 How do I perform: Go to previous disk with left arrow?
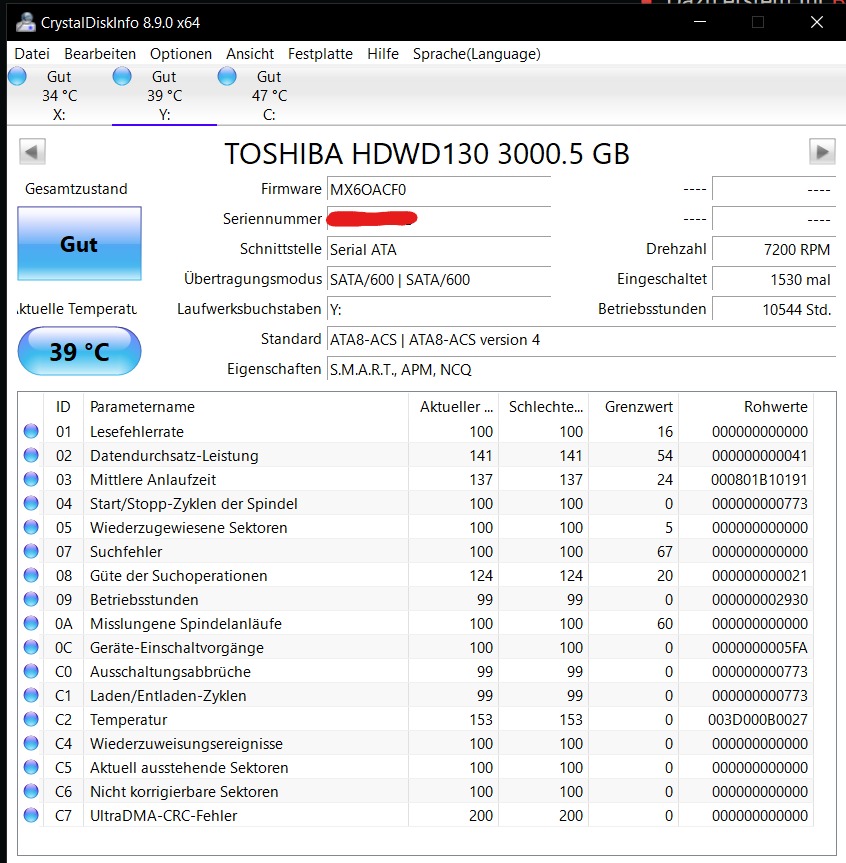[32, 151]
